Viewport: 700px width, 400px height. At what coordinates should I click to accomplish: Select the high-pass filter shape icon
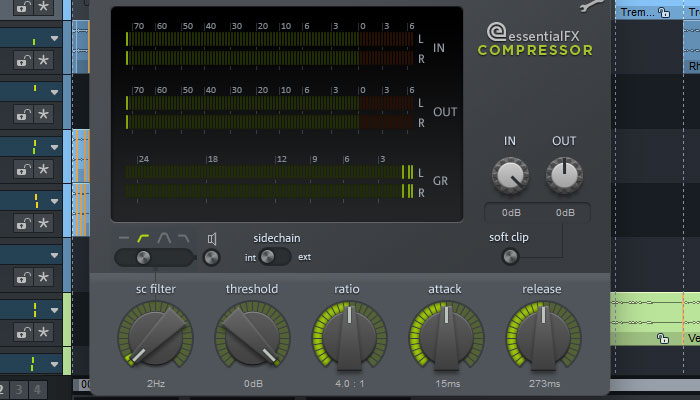pyautogui.click(x=144, y=238)
